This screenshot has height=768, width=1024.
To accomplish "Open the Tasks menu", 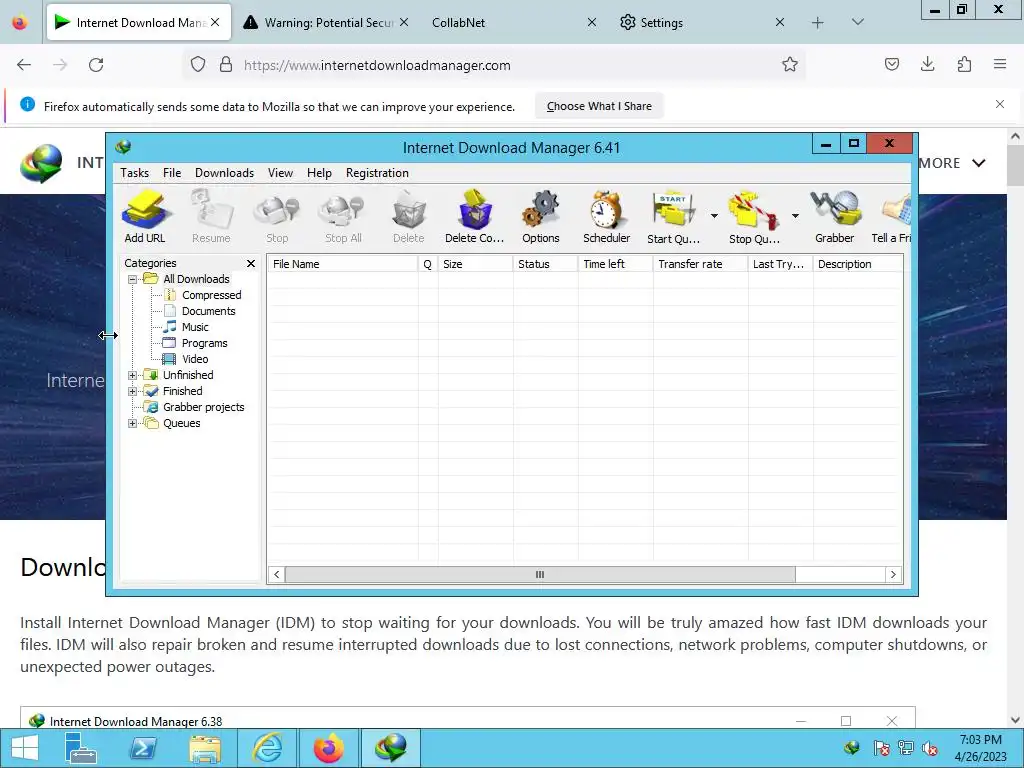I will [x=135, y=173].
